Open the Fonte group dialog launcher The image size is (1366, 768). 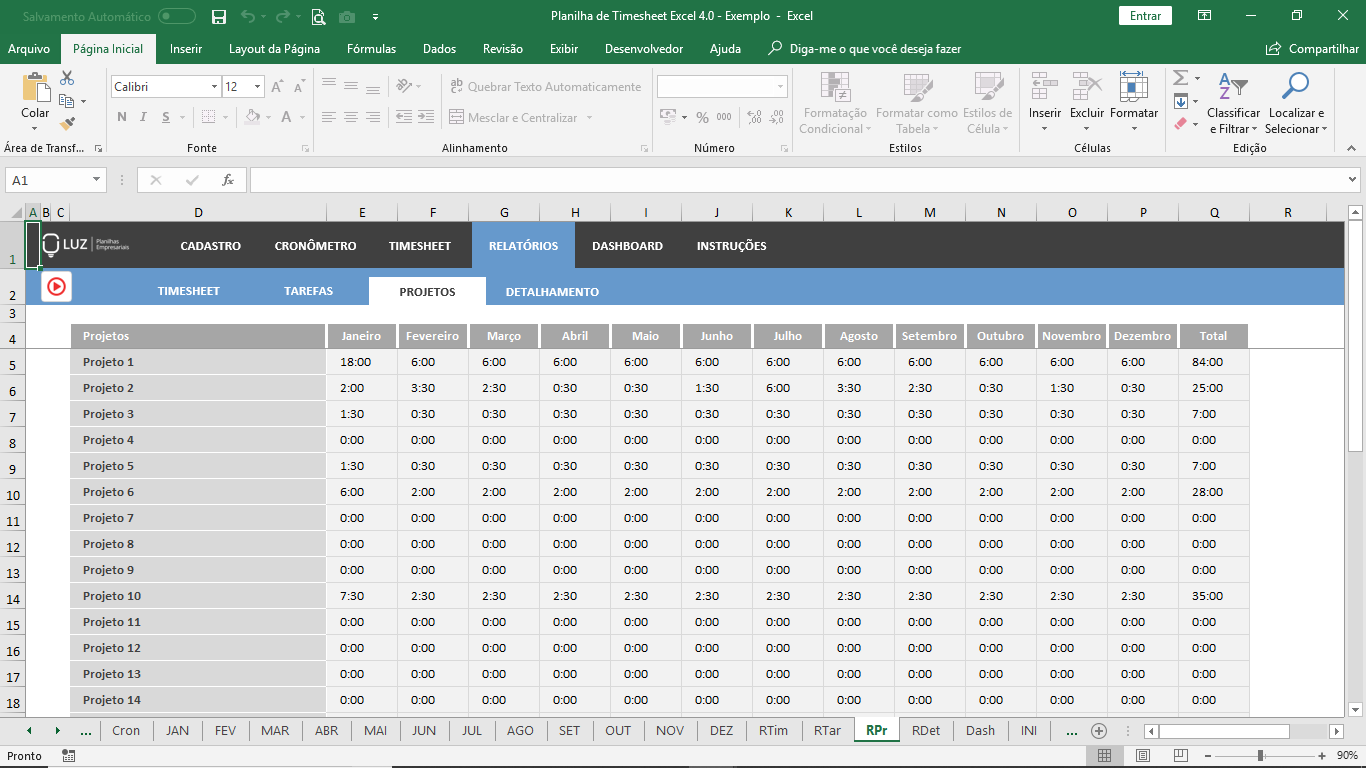coord(306,149)
